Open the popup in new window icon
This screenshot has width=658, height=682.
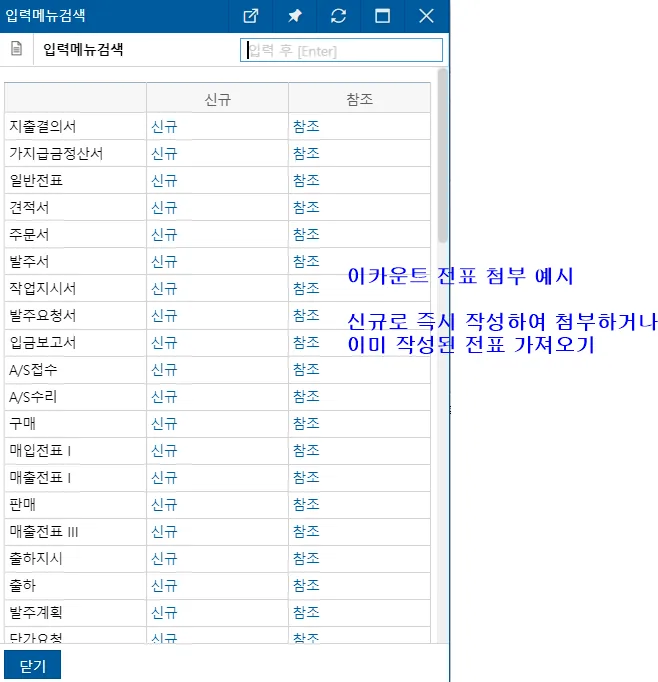pos(251,16)
